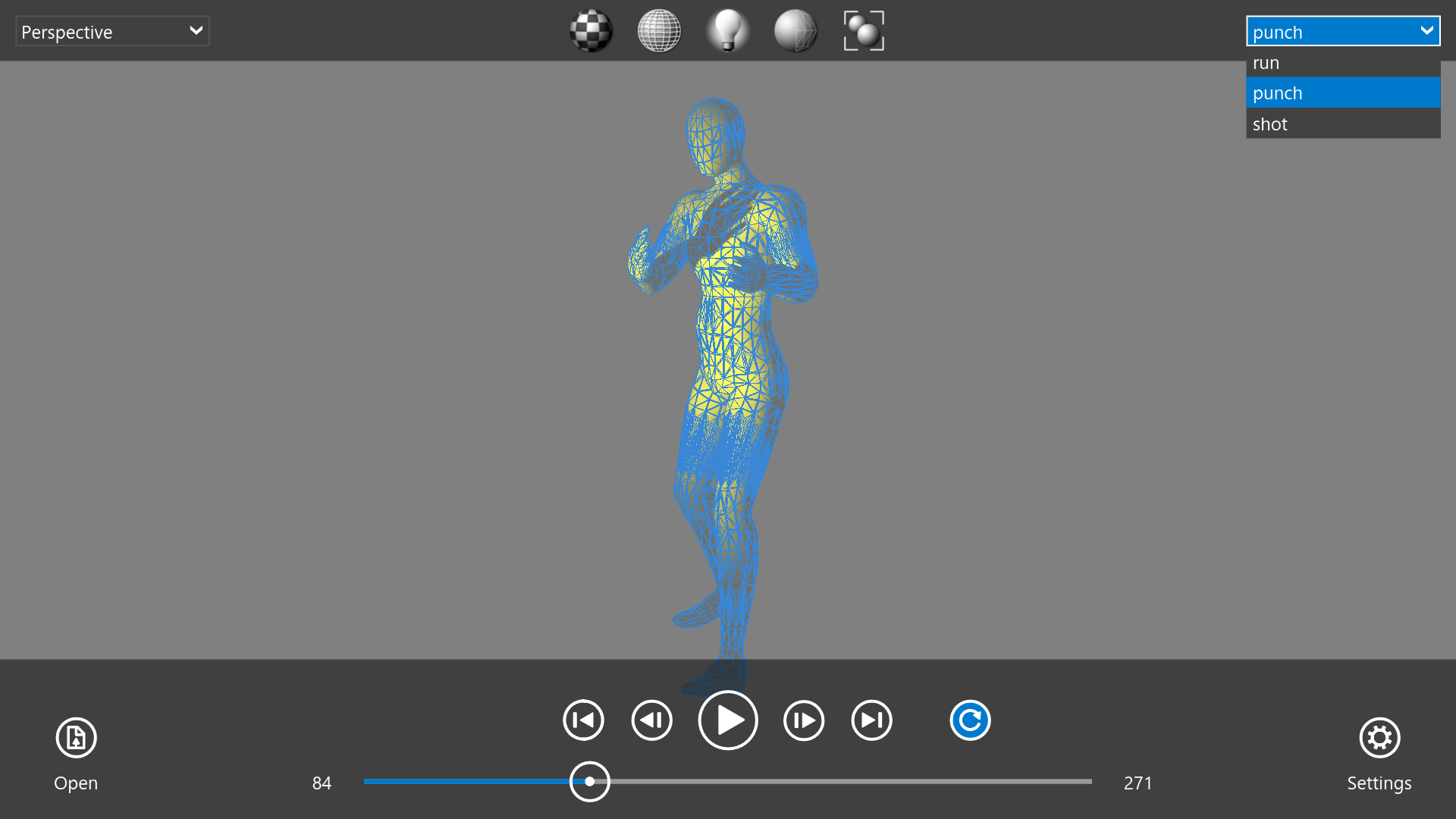Toggle the blue loop playback icon
This screenshot has width=1456, height=819.
pos(970,720)
